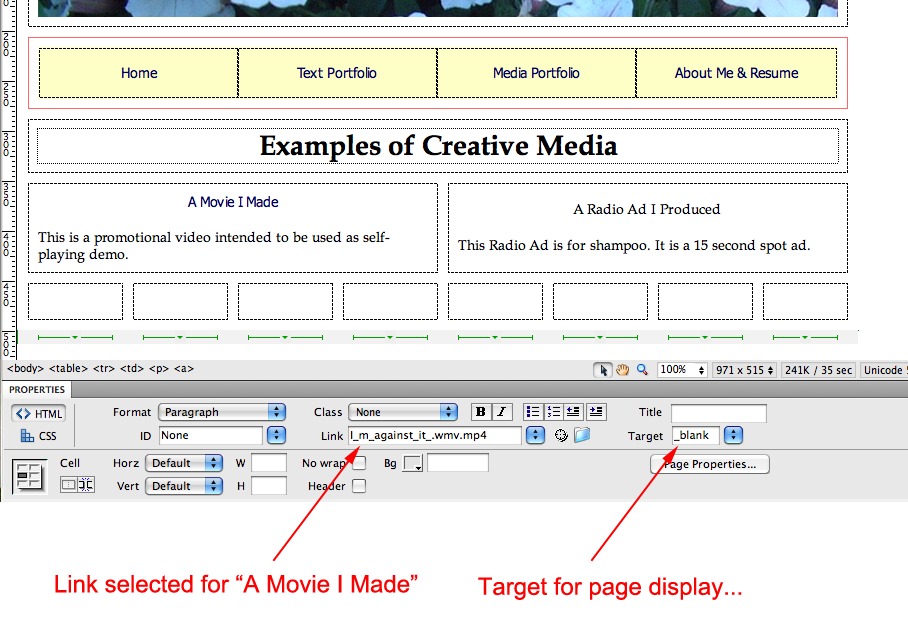Select the Zoom magnifier tool
The height and width of the screenshot is (625, 908).
tap(642, 370)
